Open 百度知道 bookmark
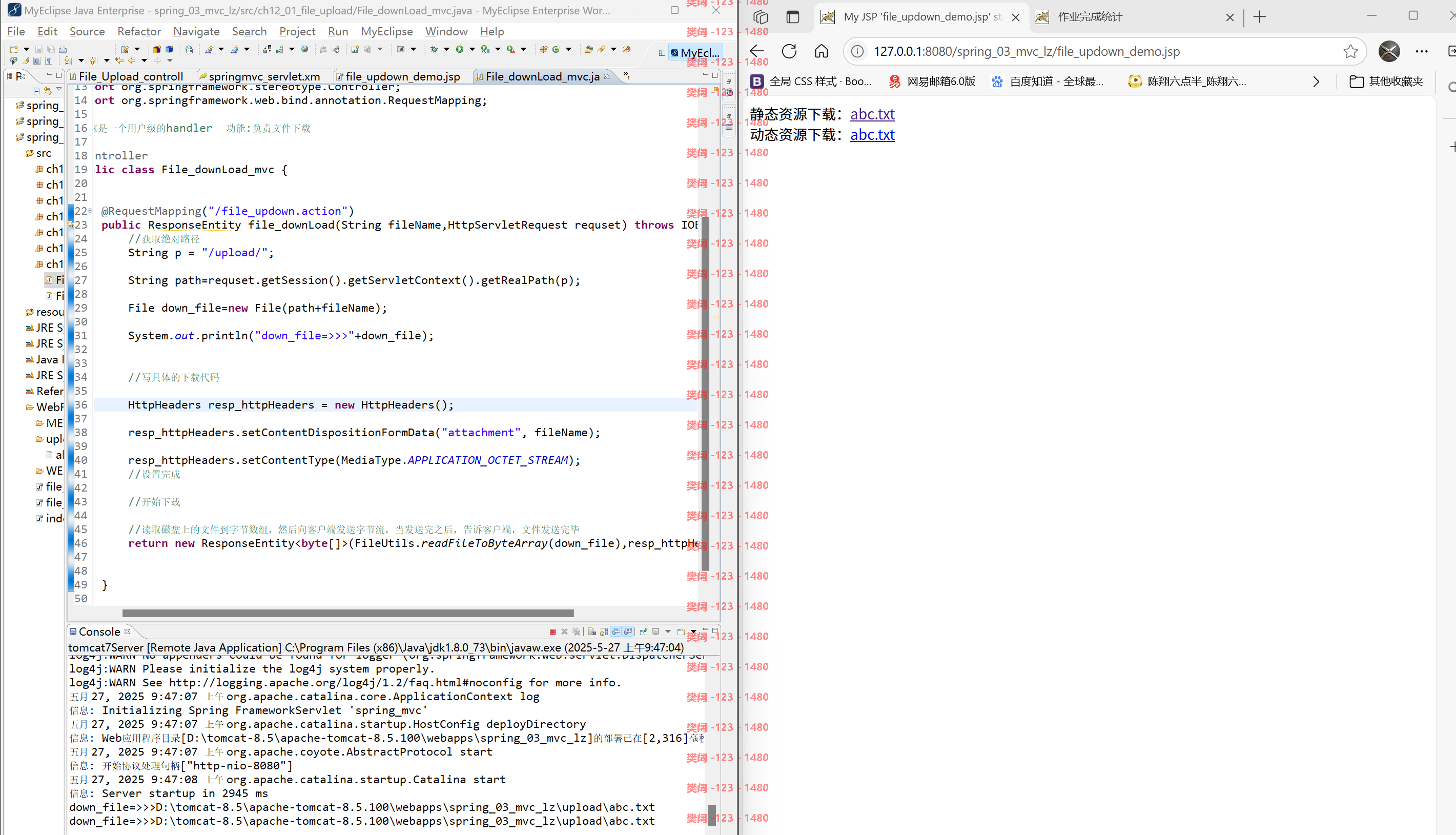This screenshot has height=835, width=1456. [1048, 82]
